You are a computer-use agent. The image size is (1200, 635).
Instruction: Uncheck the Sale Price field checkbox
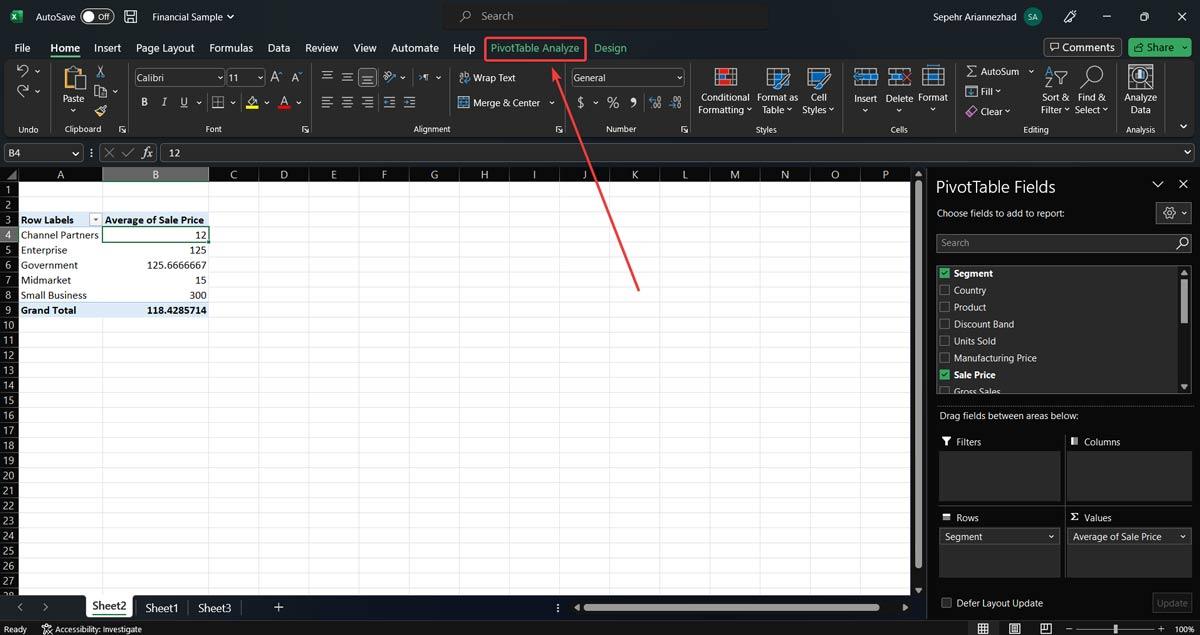coord(945,375)
